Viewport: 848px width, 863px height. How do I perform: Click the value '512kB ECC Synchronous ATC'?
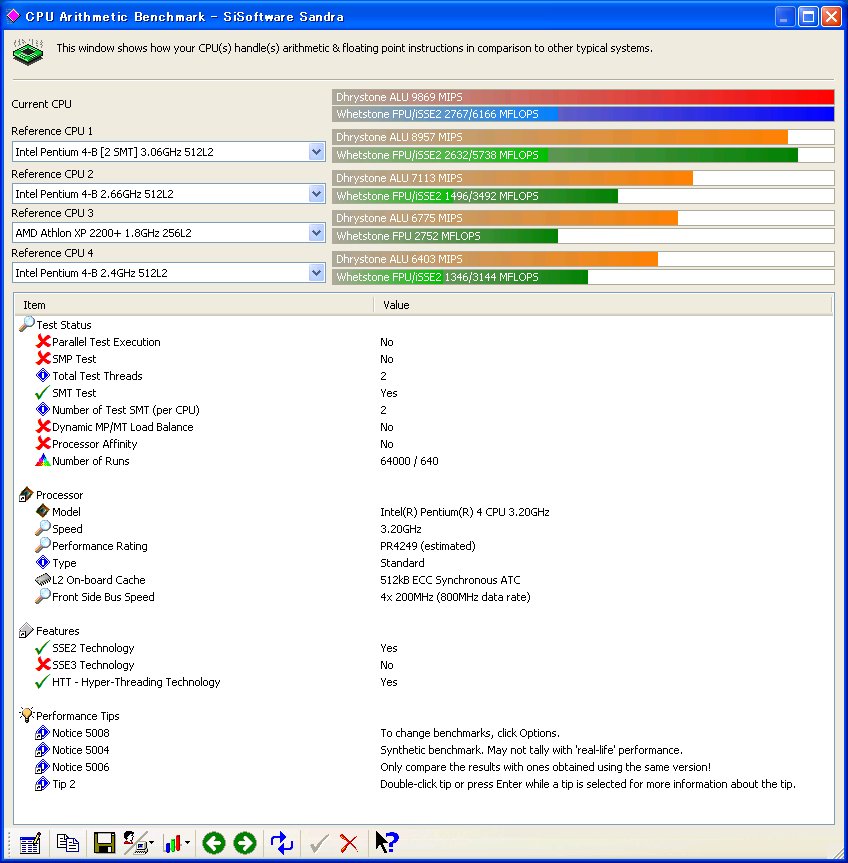[450, 580]
